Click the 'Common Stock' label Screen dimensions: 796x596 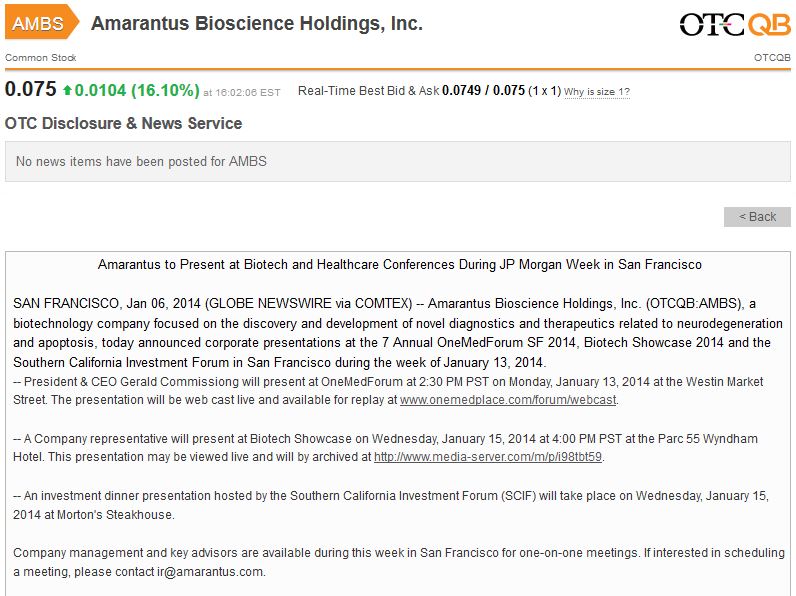[x=40, y=57]
